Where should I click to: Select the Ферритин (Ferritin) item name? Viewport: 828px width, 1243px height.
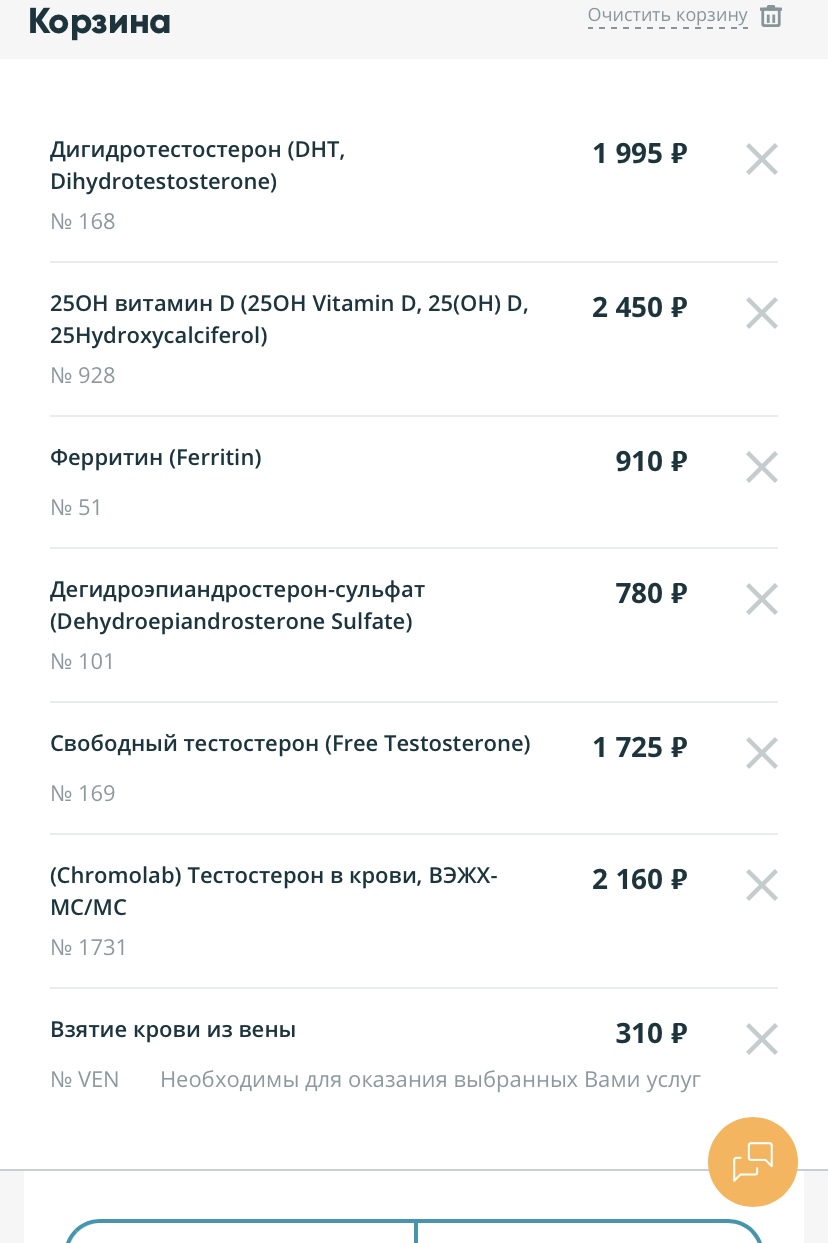(155, 458)
